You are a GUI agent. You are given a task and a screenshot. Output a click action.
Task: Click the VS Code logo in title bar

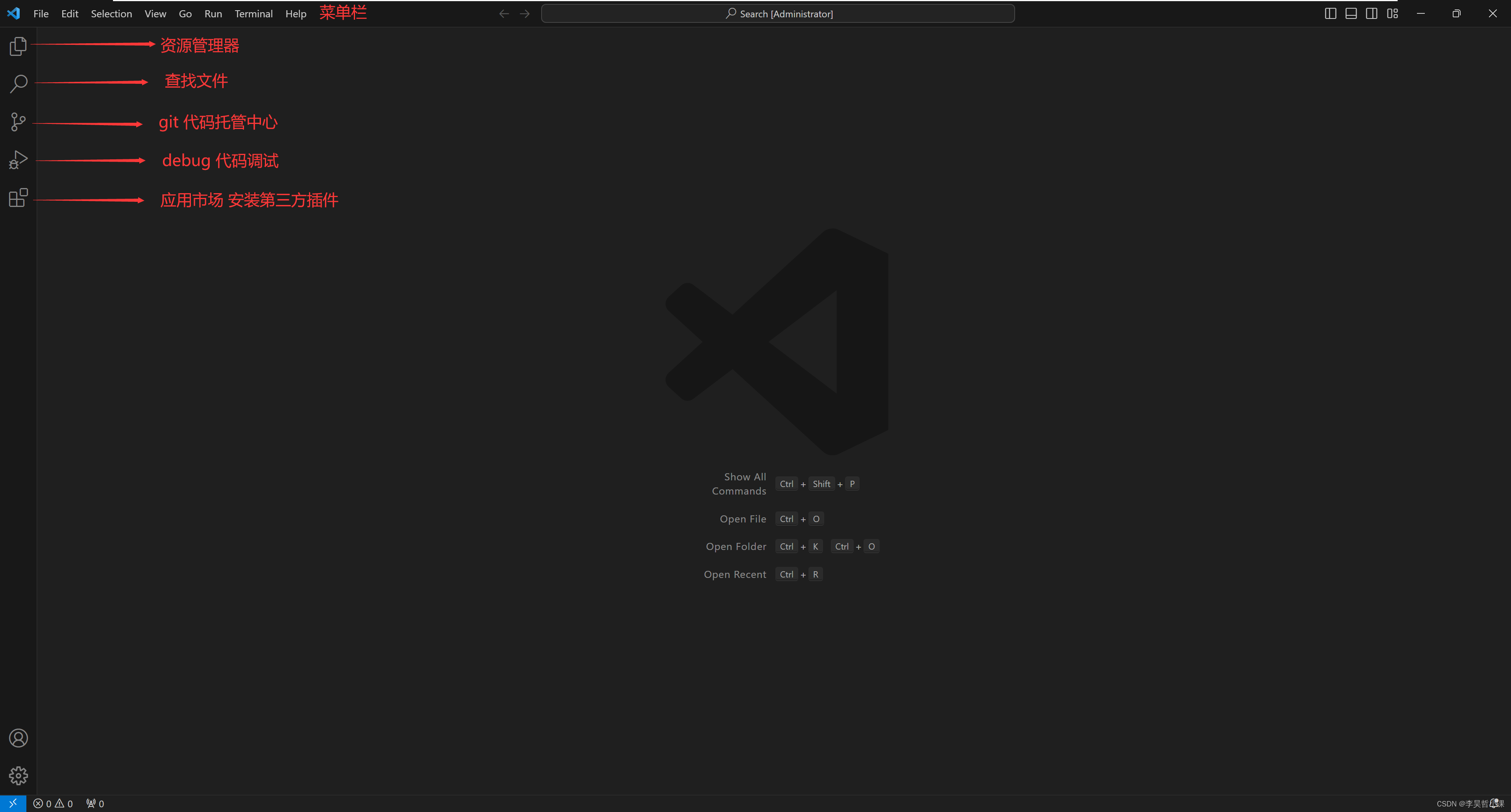[13, 13]
